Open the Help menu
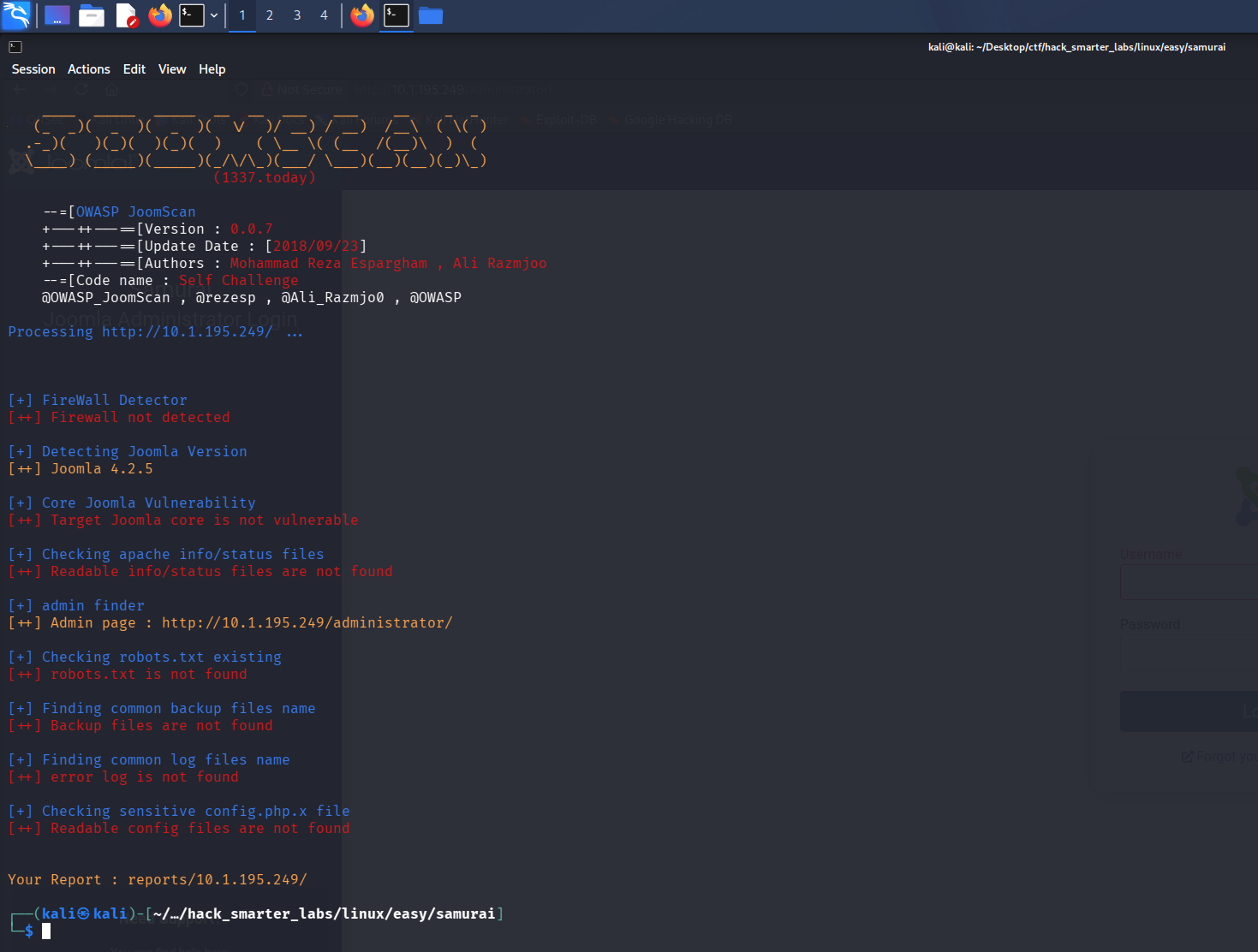Image resolution: width=1258 pixels, height=952 pixels. (x=212, y=69)
